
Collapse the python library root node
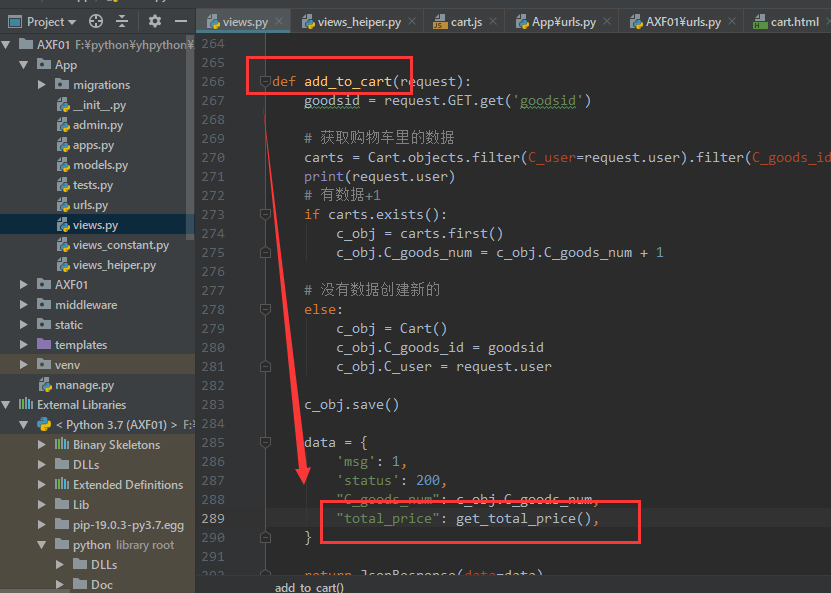pos(42,545)
